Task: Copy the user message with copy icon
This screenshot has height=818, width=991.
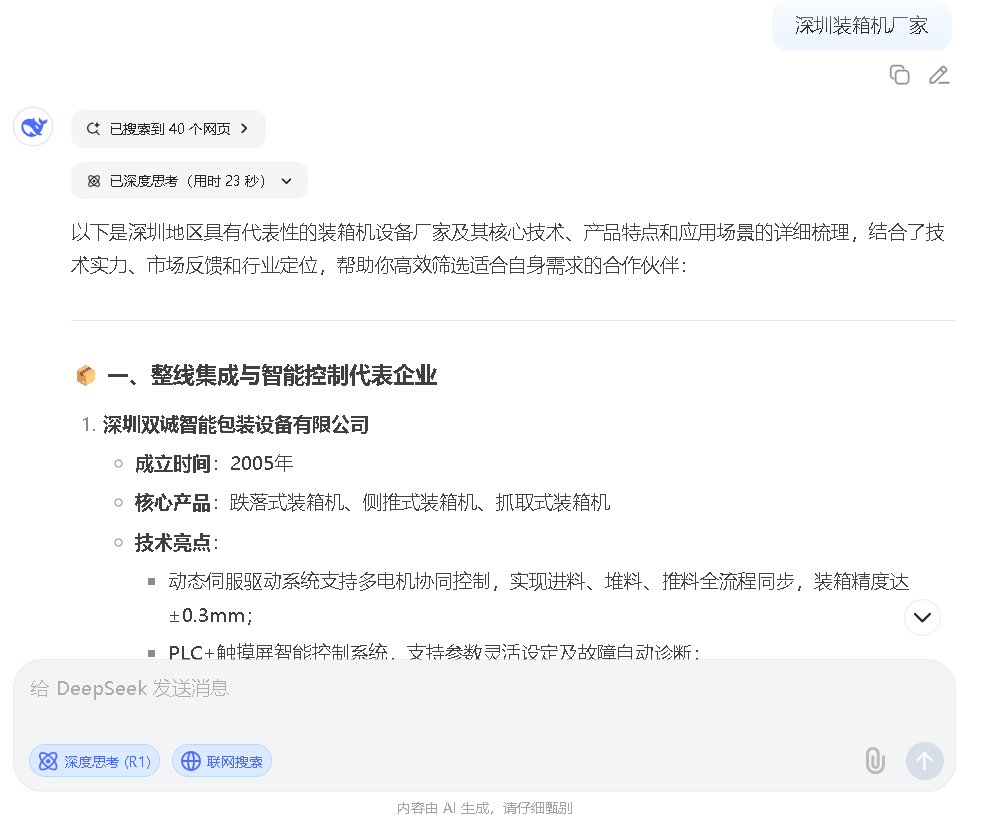Action: pos(899,75)
